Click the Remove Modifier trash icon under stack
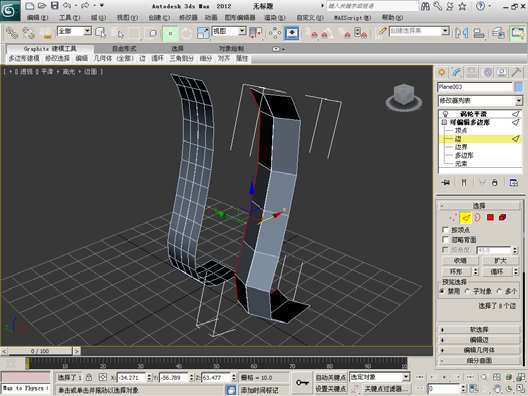 [494, 183]
